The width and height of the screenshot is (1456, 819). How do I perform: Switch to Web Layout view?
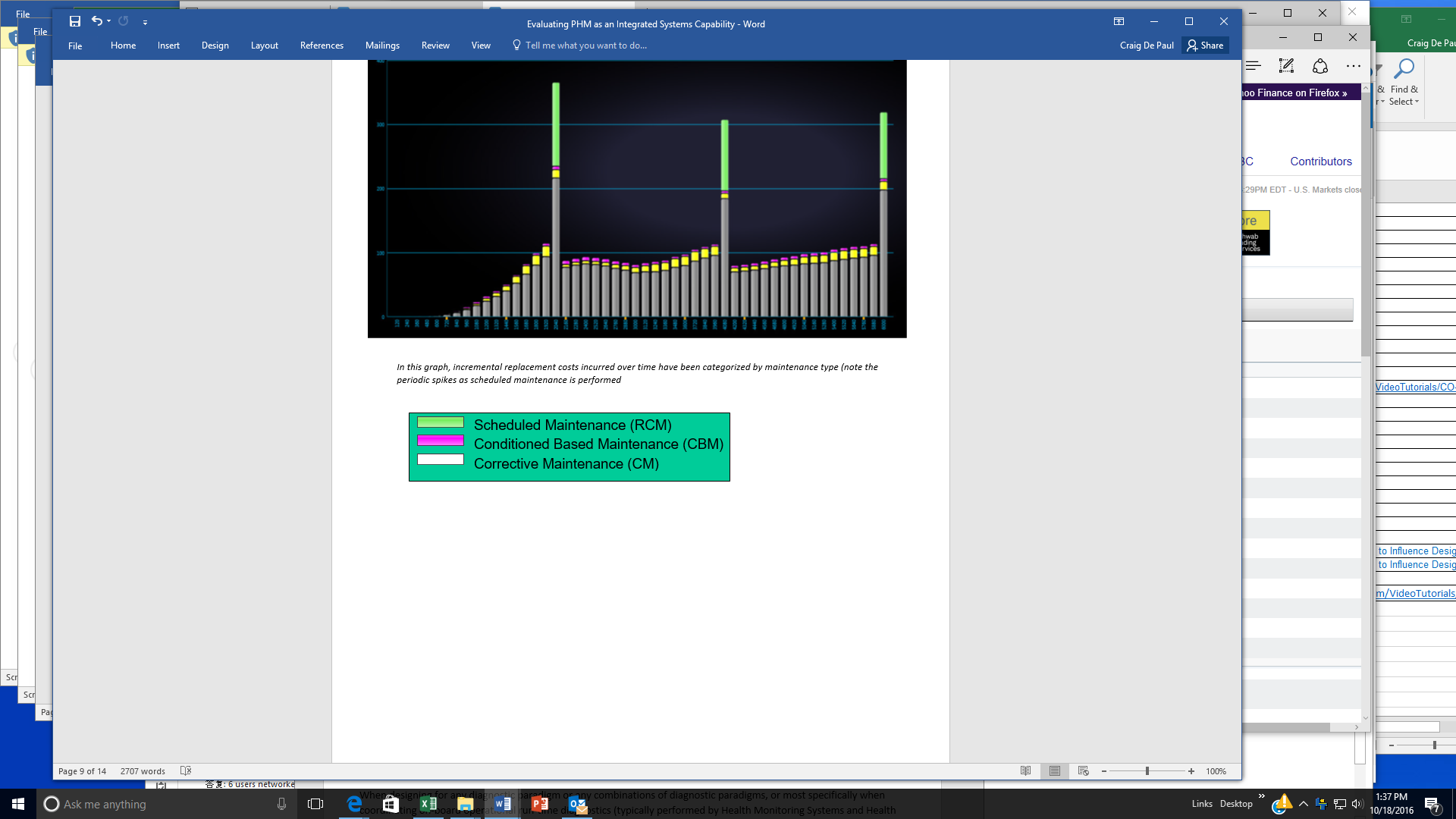point(1084,771)
